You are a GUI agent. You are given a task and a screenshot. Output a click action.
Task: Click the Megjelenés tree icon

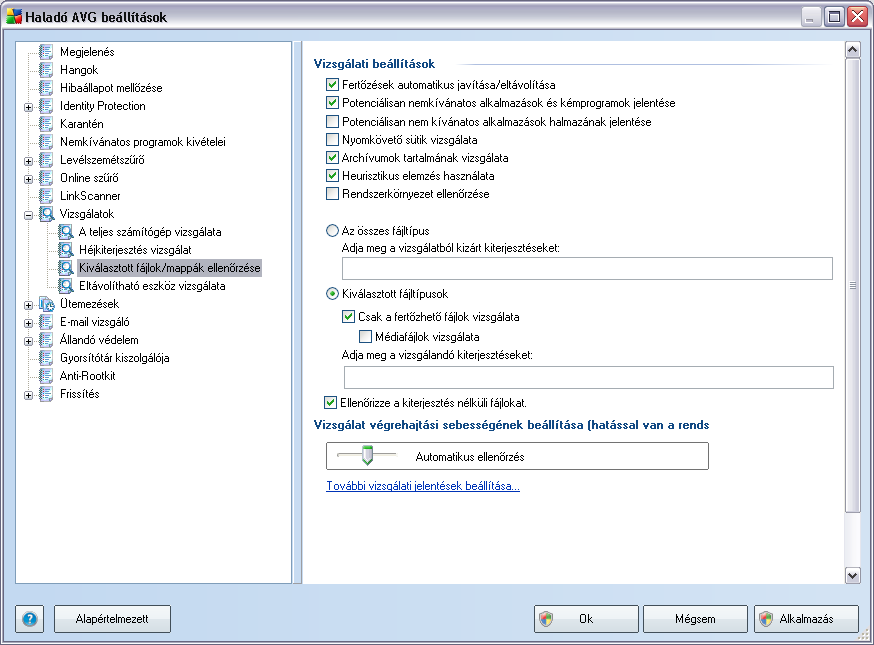46,52
